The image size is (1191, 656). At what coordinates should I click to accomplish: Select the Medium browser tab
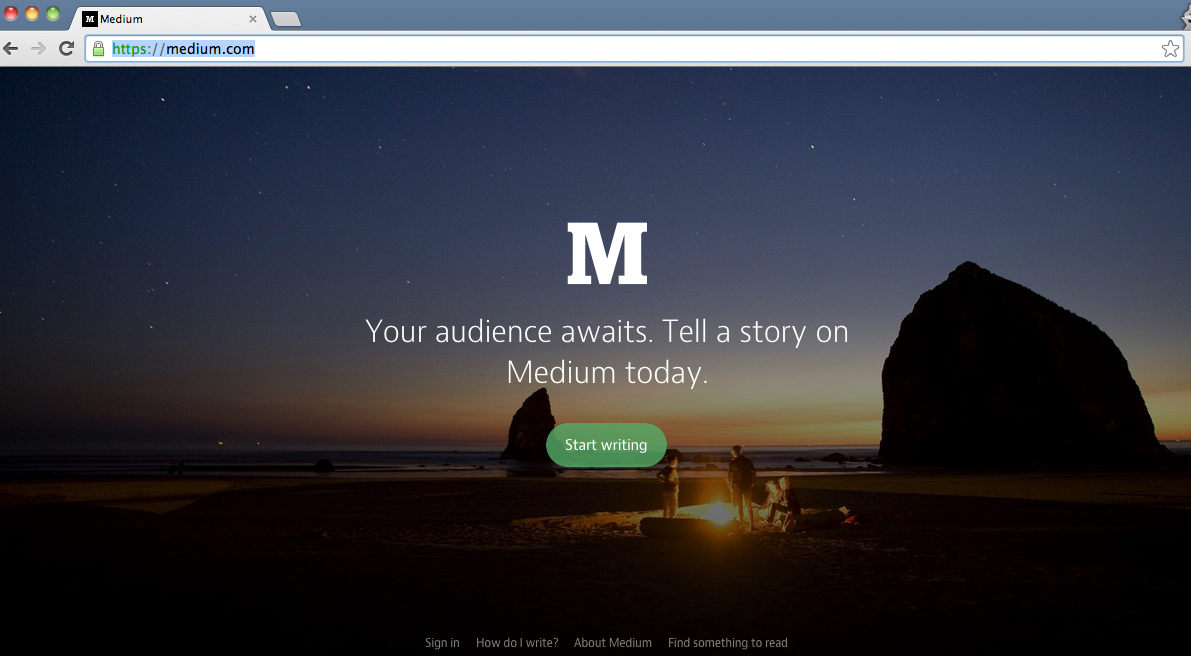point(169,19)
